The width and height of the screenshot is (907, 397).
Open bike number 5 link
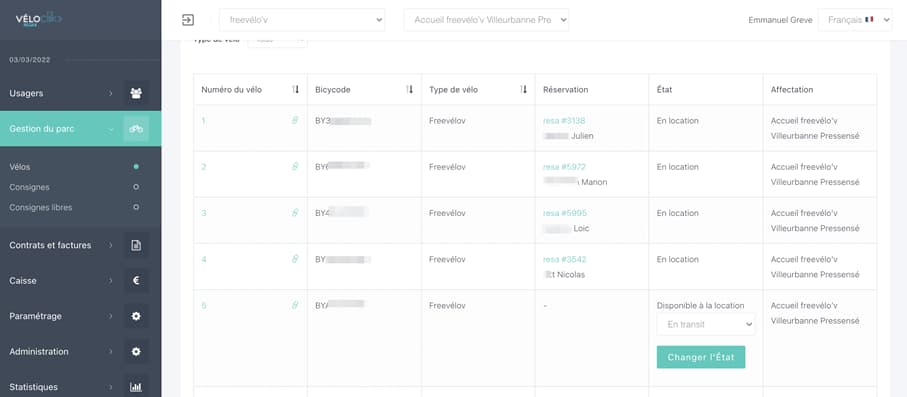(204, 305)
